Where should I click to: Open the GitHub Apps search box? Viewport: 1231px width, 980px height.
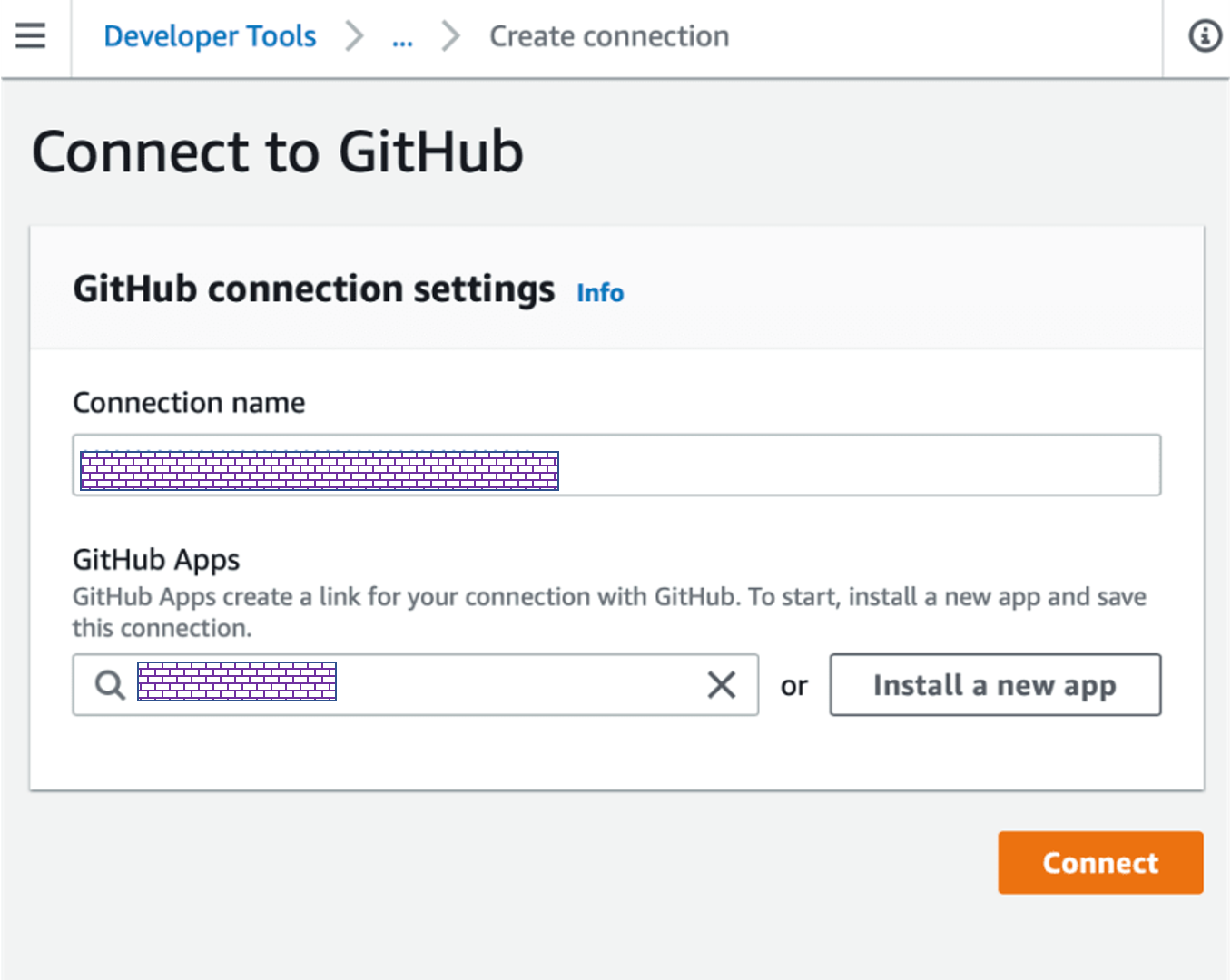pos(517,685)
